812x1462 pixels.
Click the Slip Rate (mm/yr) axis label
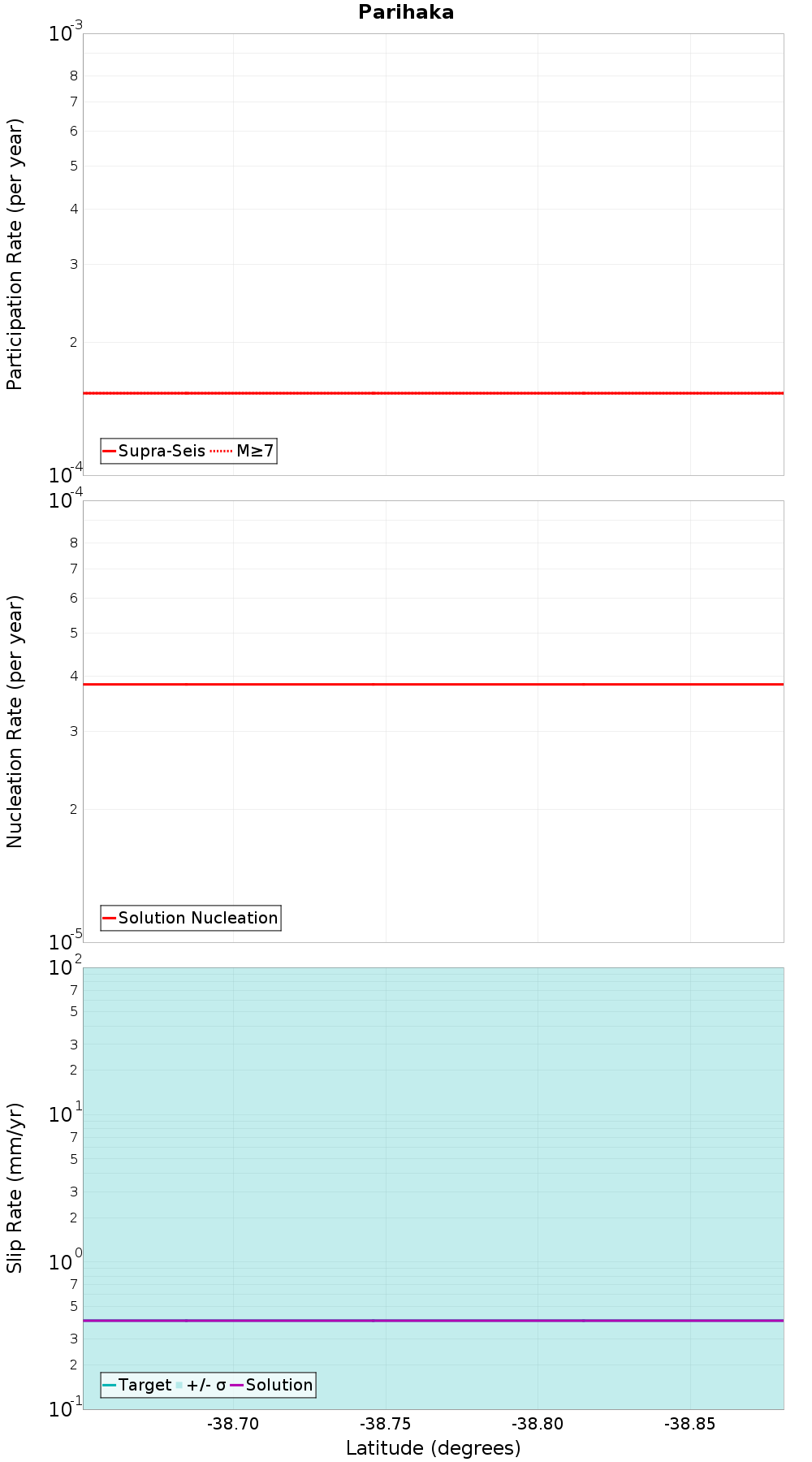tap(15, 1187)
